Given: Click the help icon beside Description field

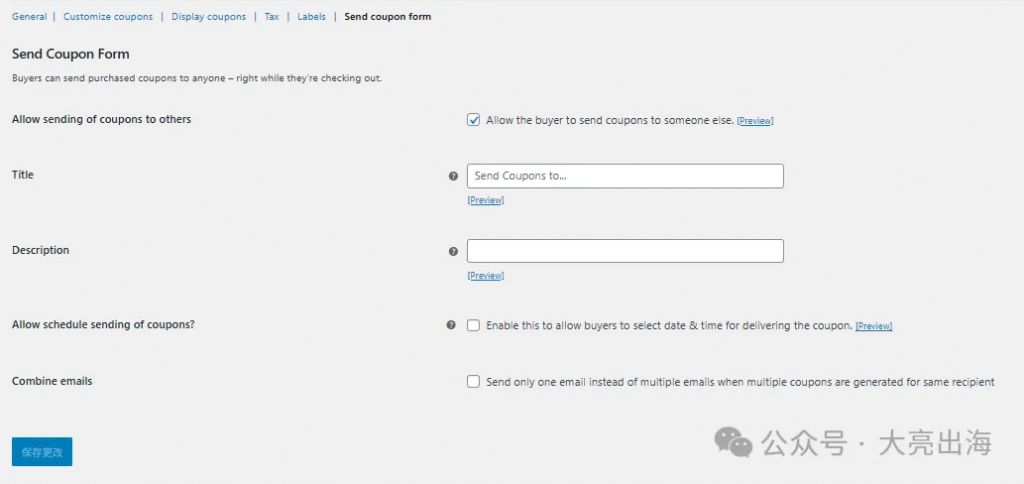Looking at the screenshot, I should [453, 252].
